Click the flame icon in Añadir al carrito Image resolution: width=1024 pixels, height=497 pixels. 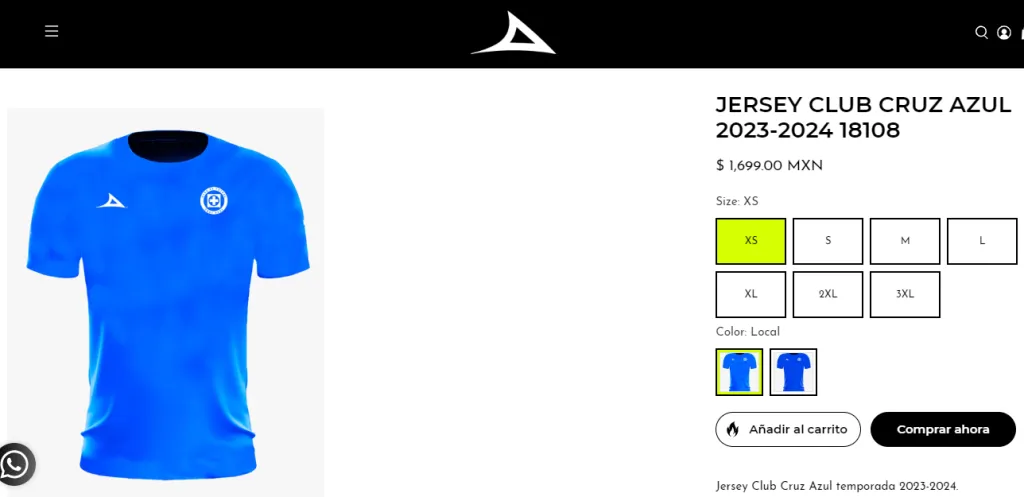[733, 429]
